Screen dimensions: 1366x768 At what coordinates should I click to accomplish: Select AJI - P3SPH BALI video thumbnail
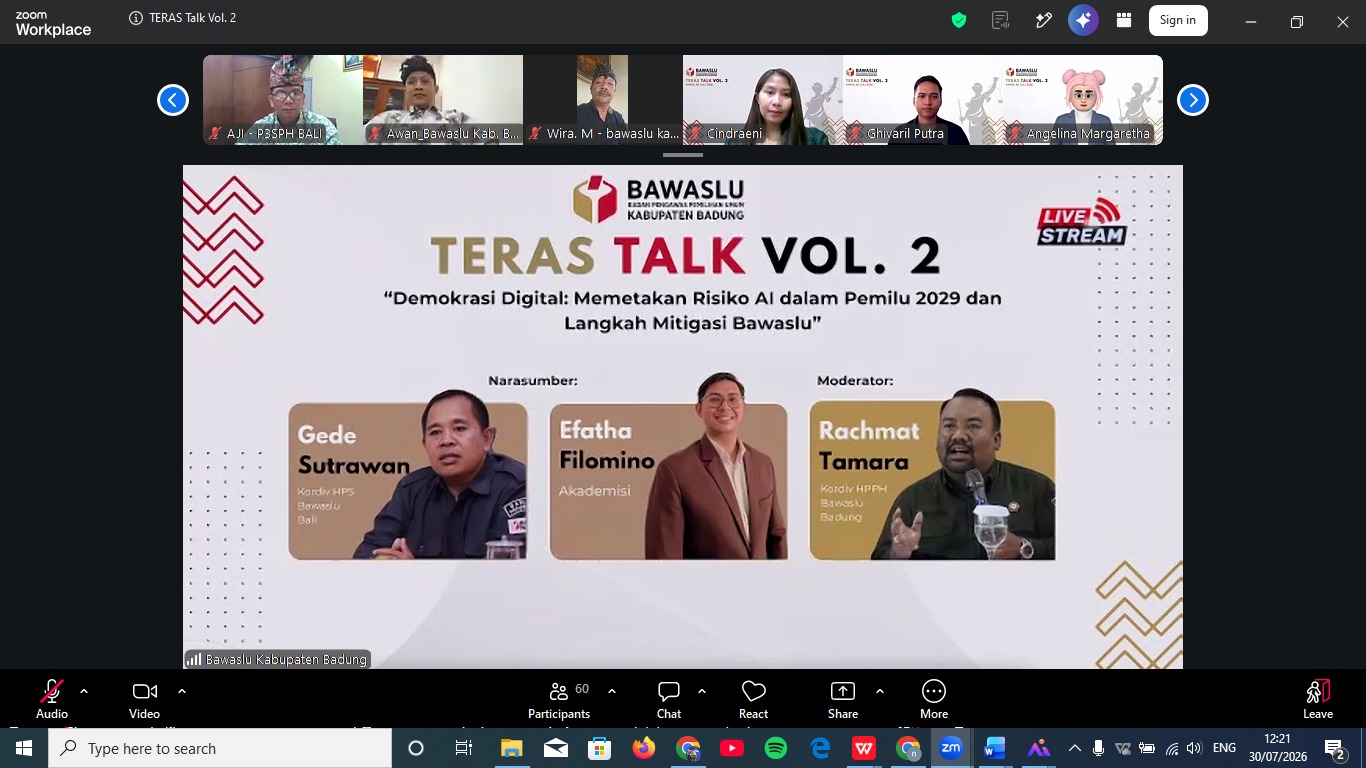click(x=283, y=100)
